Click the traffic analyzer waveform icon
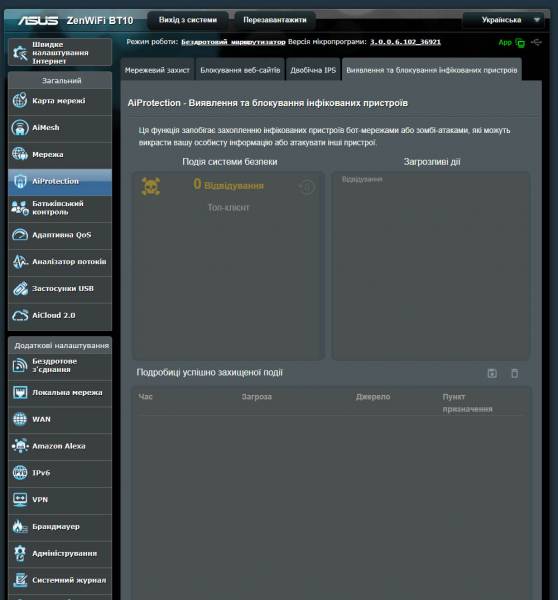Image resolution: width=558 pixels, height=600 pixels. (20, 261)
